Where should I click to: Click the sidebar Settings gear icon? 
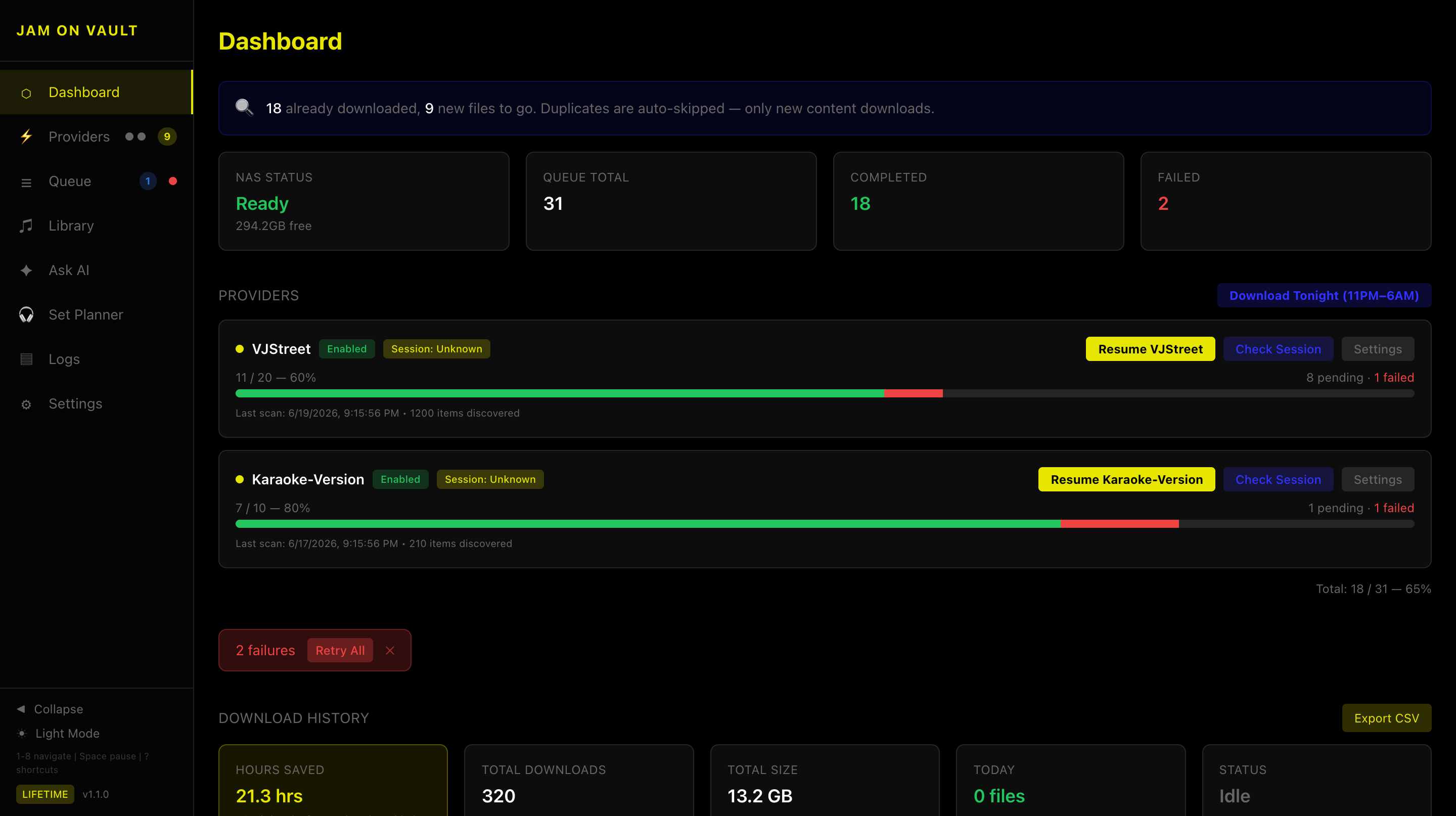(x=26, y=404)
